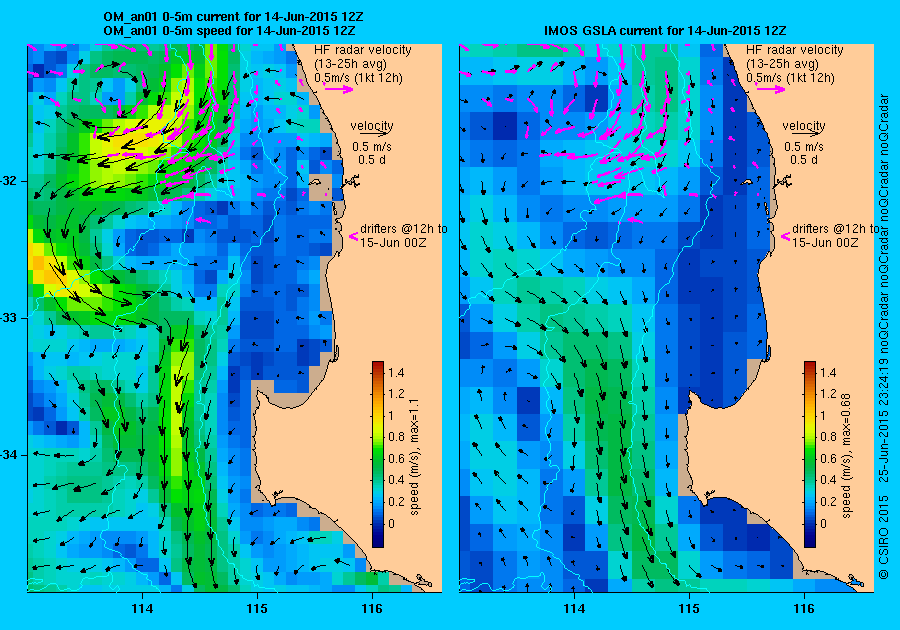Click Rottnest Island outline in the left map

(315, 182)
